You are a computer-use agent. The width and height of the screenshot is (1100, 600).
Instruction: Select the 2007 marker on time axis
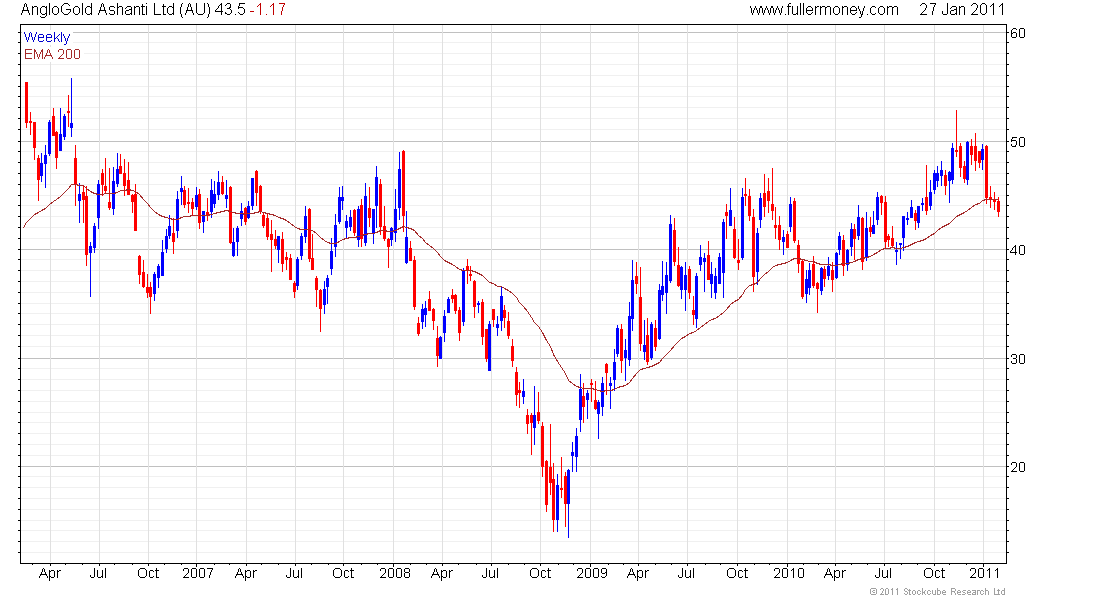click(198, 574)
